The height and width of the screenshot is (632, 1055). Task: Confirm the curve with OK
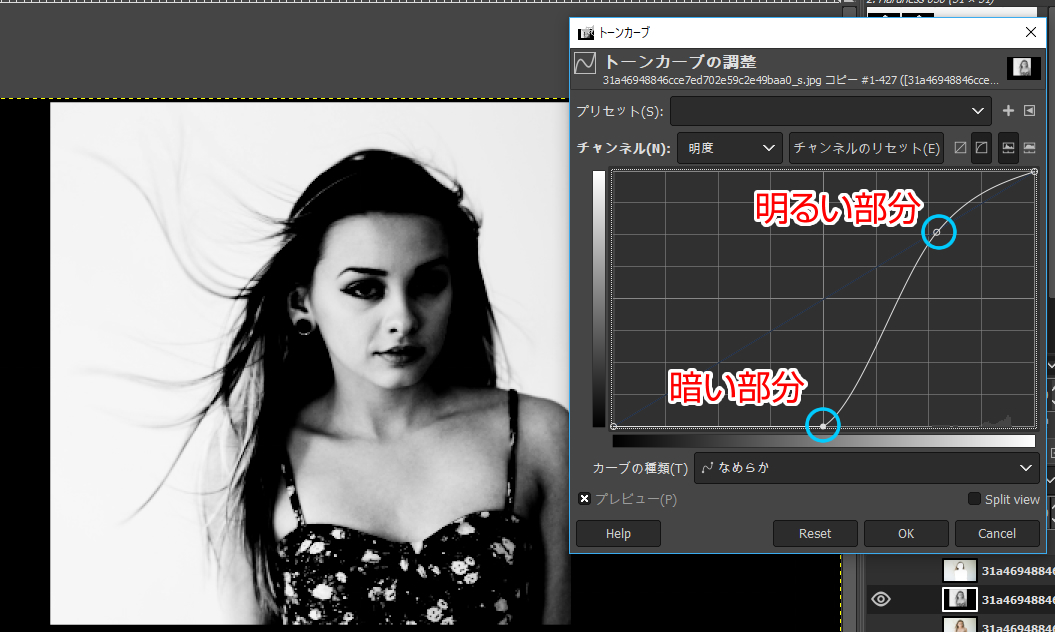[x=906, y=534]
